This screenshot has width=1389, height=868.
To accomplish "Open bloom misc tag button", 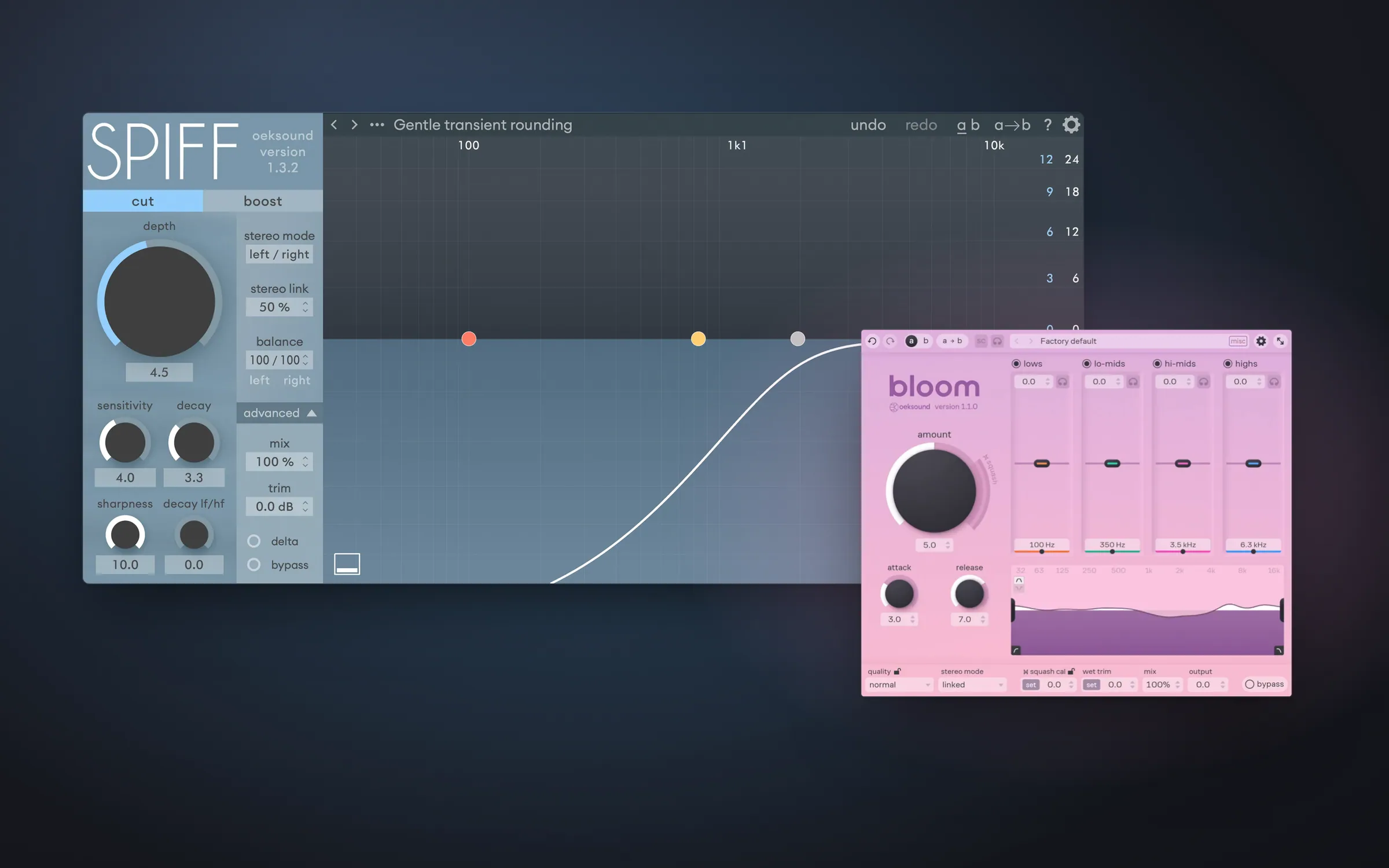I will pos(1238,341).
